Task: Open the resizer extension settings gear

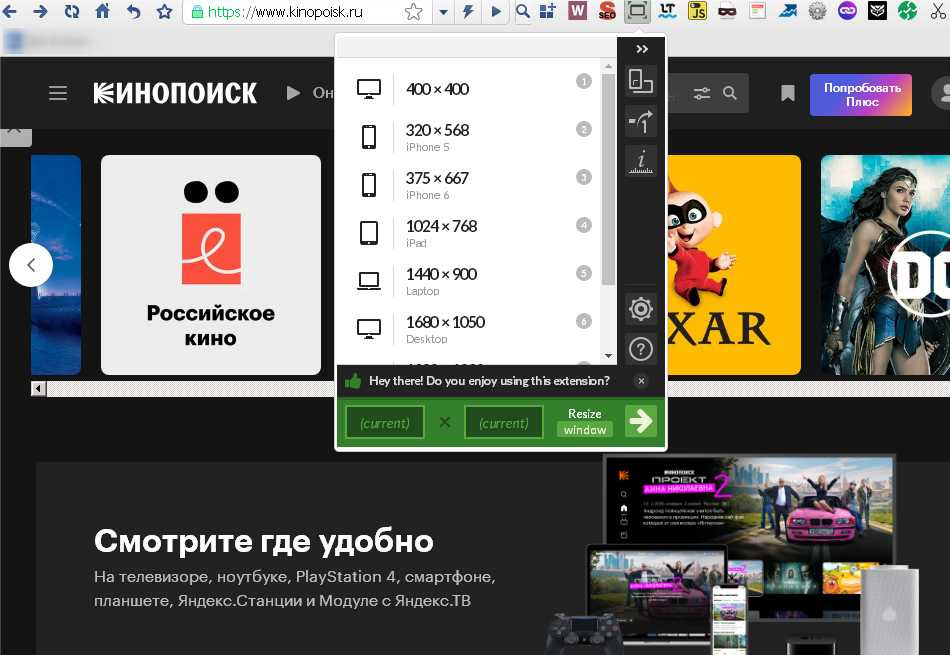Action: [641, 309]
